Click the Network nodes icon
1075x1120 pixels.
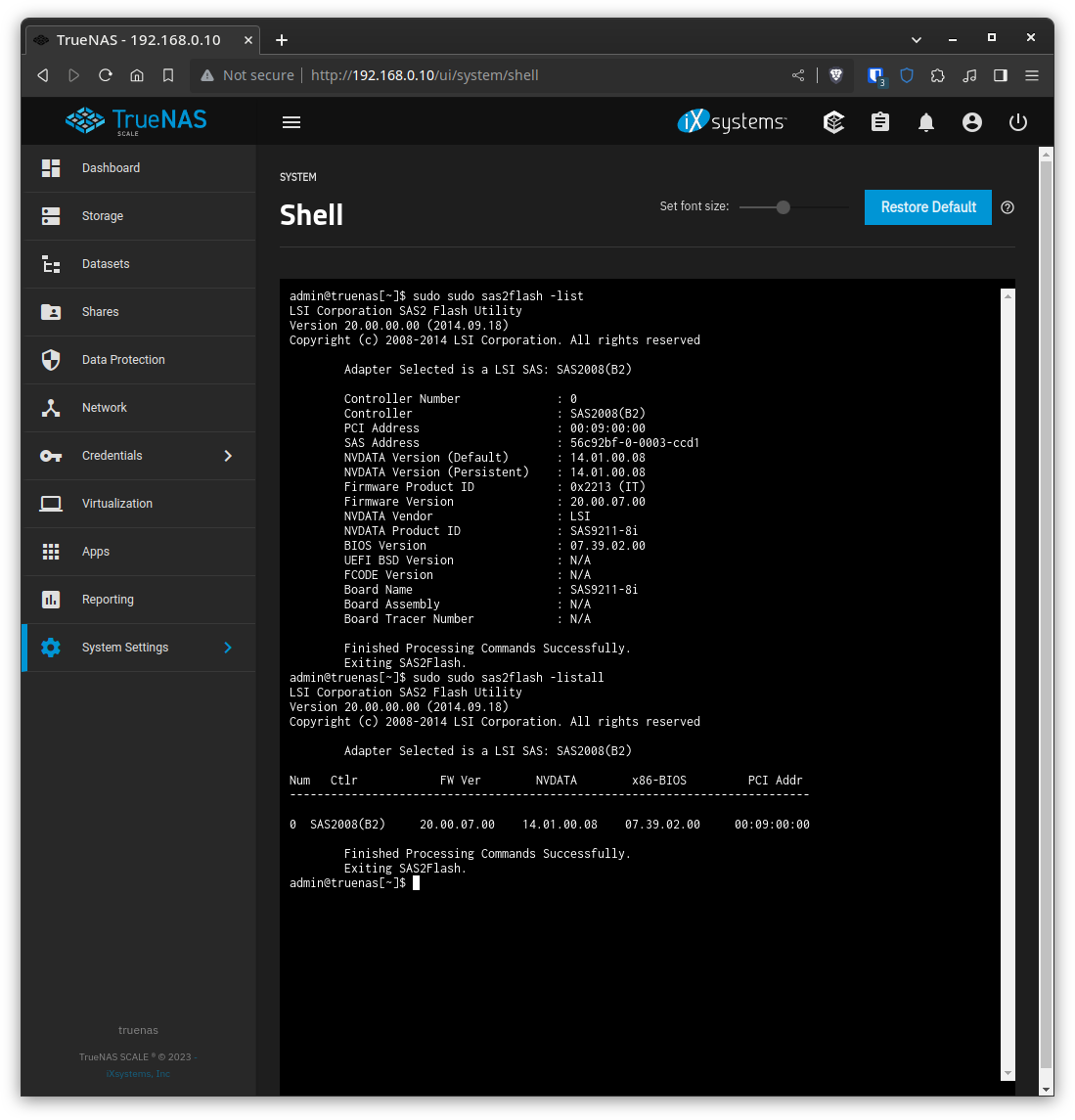click(x=51, y=407)
